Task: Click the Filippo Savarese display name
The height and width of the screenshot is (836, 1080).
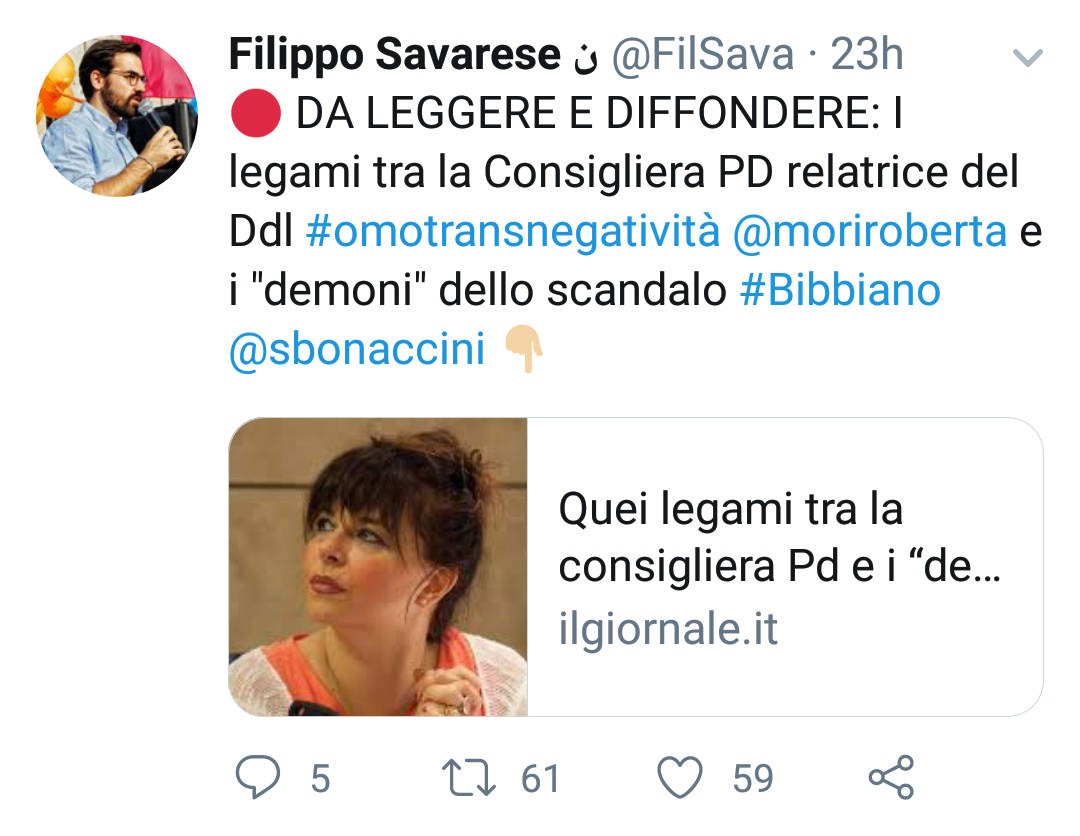Action: (395, 54)
